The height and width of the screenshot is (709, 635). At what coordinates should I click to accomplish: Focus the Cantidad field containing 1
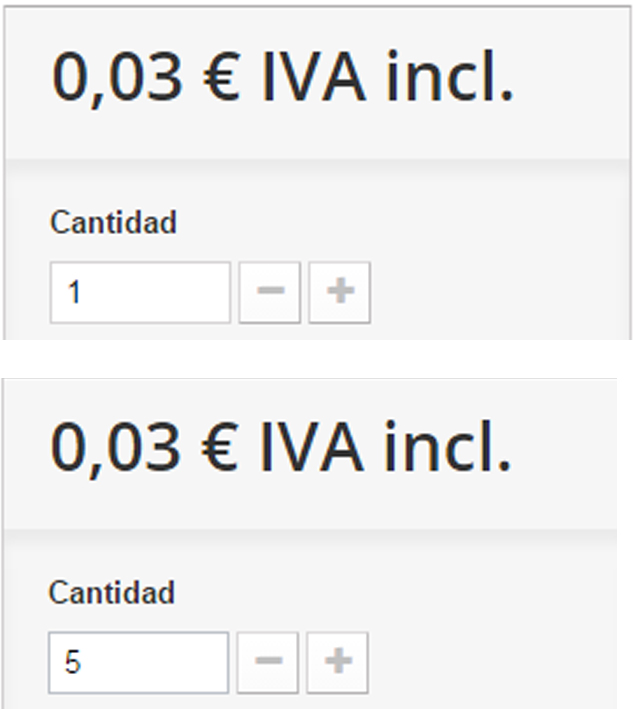[140, 292]
